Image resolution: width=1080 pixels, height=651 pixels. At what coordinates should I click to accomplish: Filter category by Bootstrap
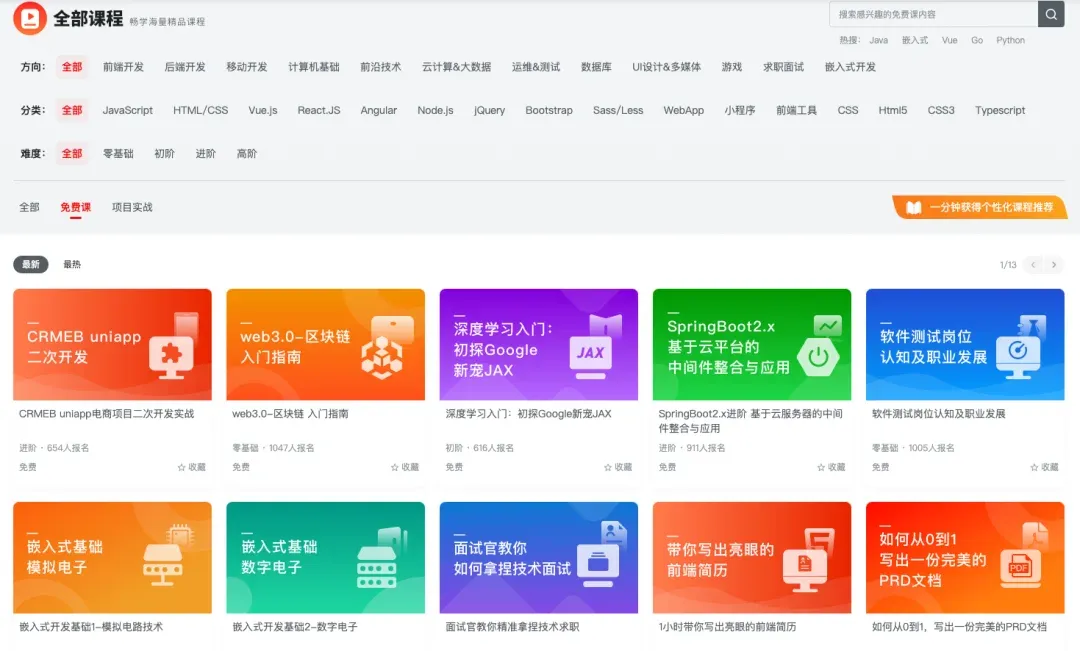[x=548, y=110]
